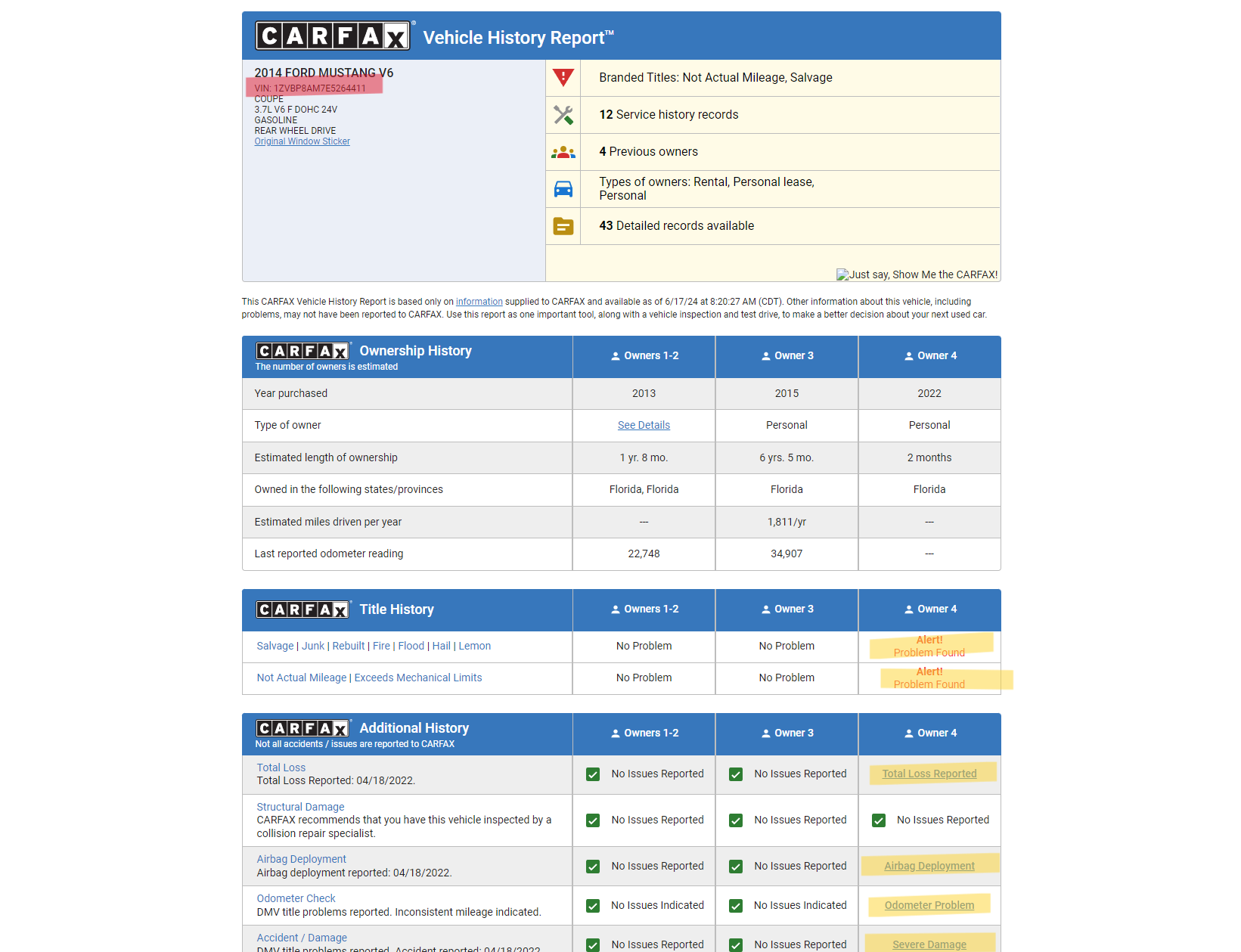Open the Original Window Sticker link
The height and width of the screenshot is (952, 1241).
(x=302, y=141)
